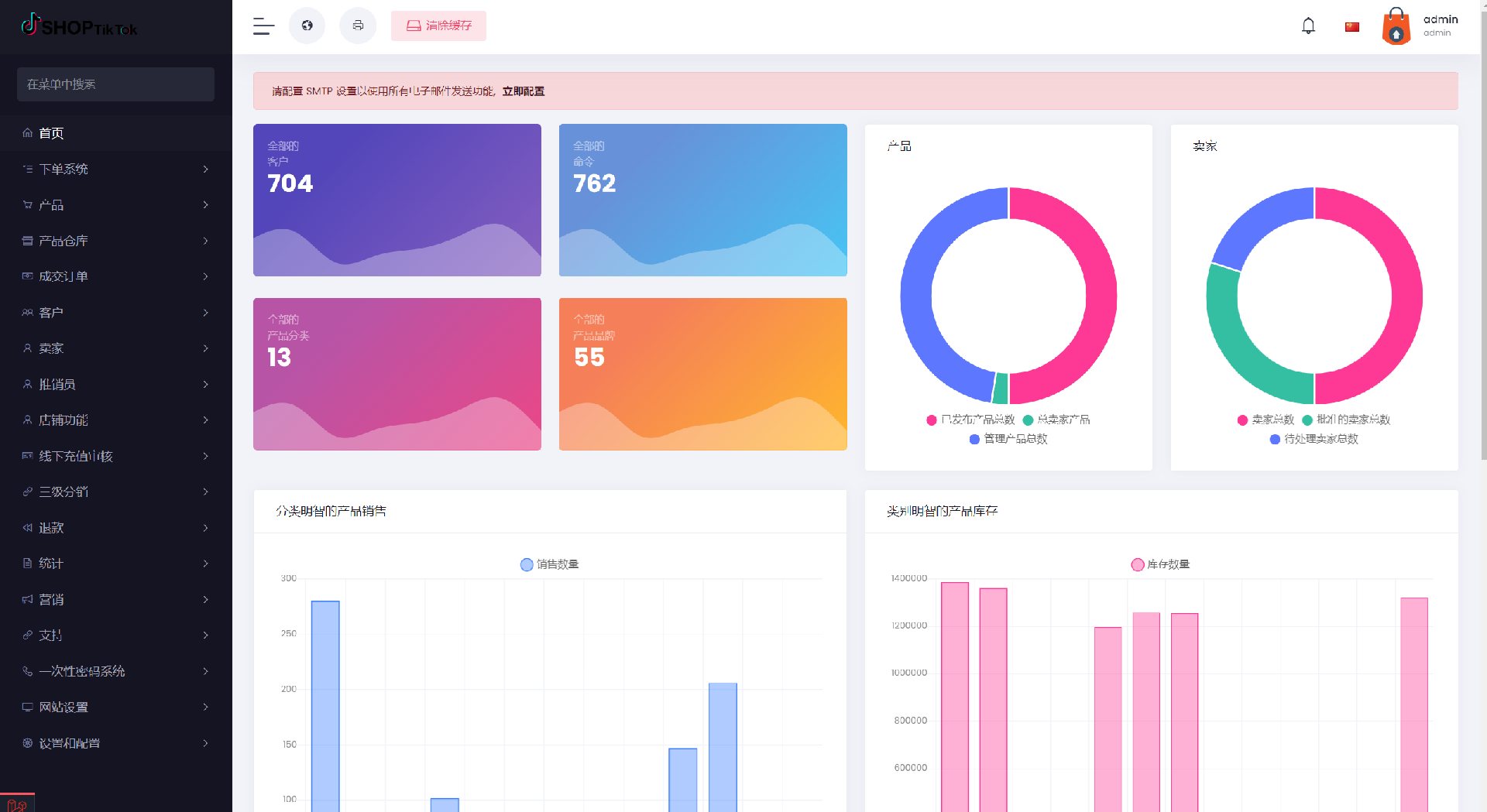Expand the 产品 sidebar menu
This screenshot has height=812, width=1487.
click(116, 205)
